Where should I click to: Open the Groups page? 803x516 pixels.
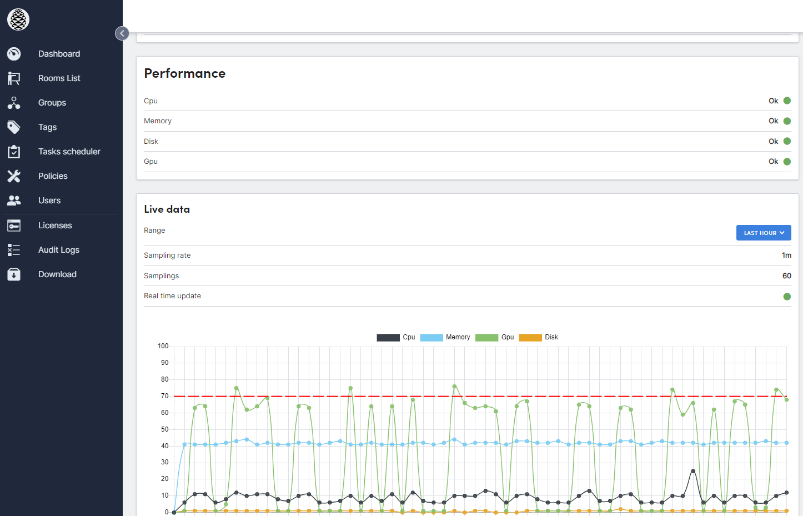(x=52, y=103)
